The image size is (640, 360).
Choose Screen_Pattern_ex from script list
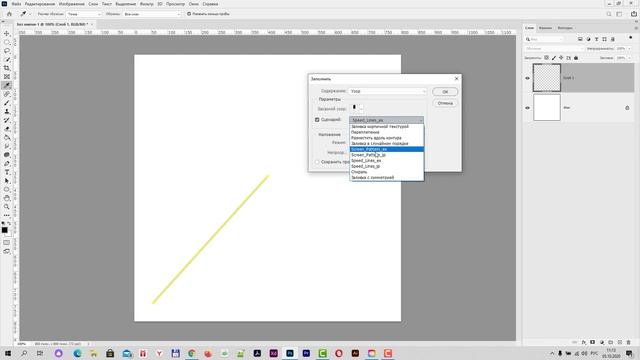387,149
